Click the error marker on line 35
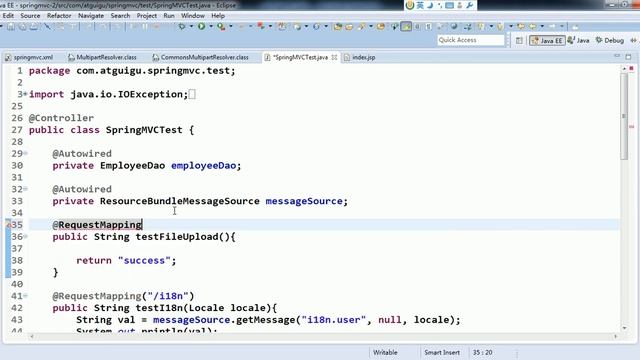 [x=8, y=225]
